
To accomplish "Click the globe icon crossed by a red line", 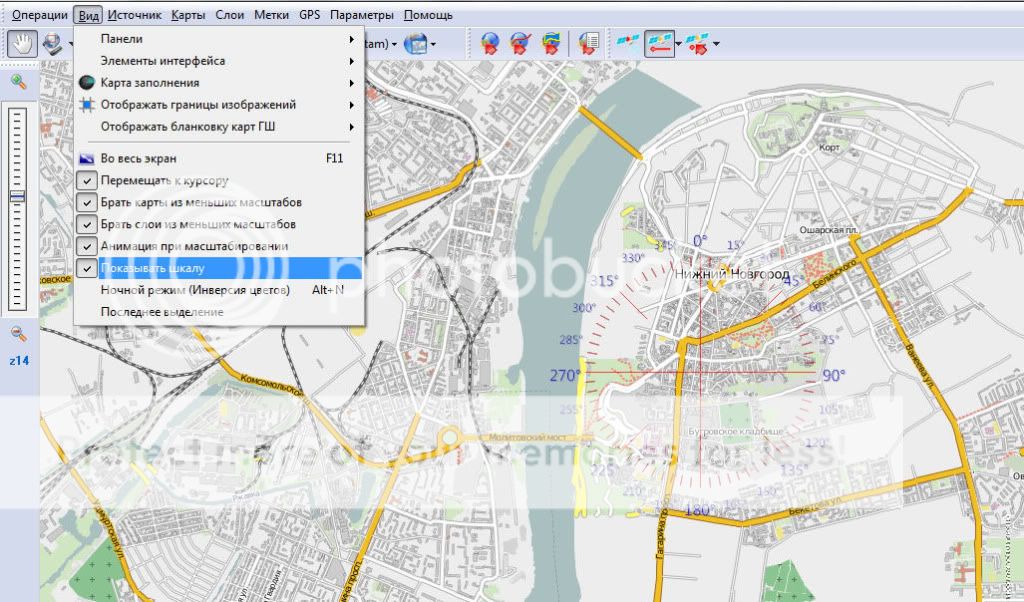I will (520, 44).
